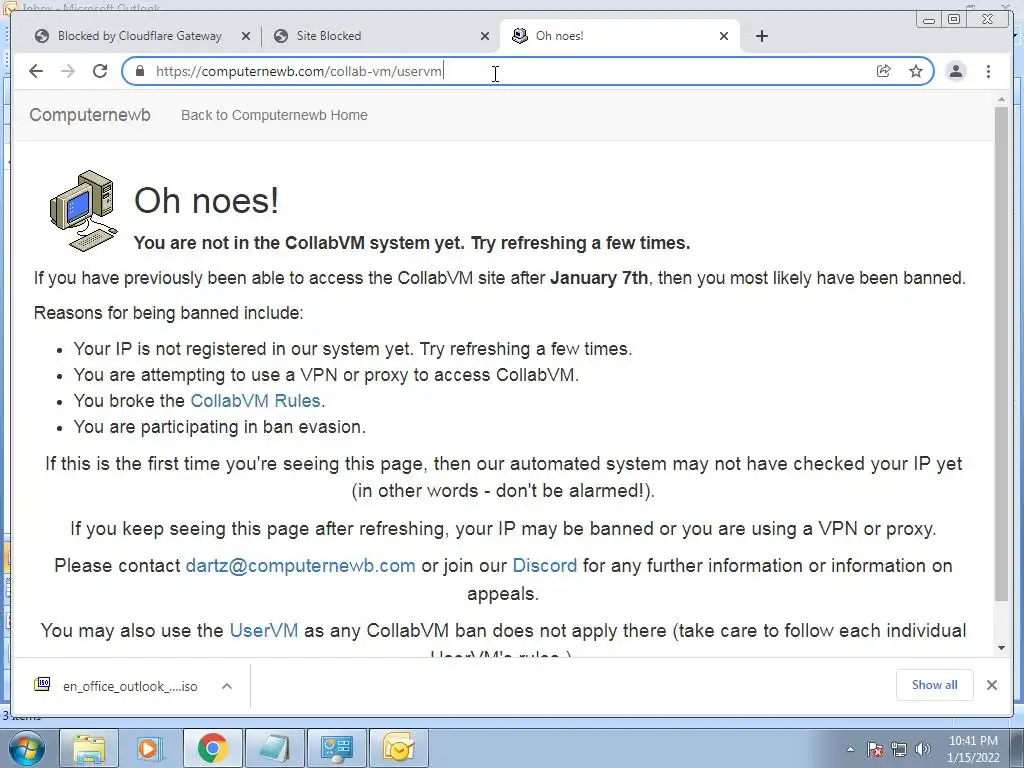Open the Chrome three-dot menu

pos(988,71)
